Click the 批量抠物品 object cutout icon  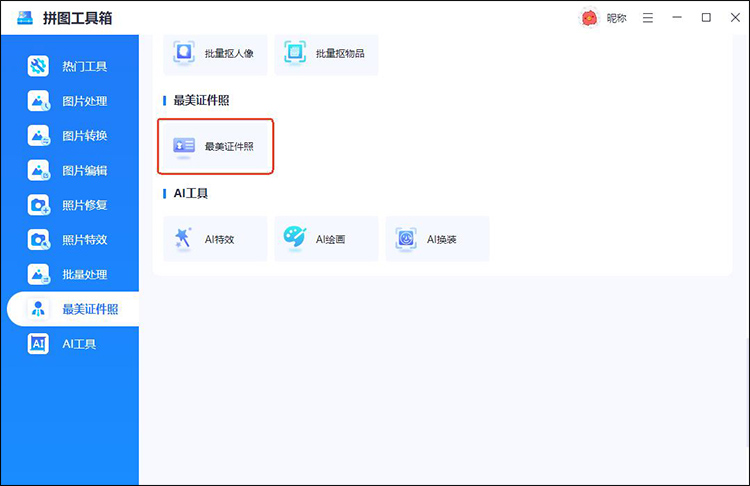click(x=295, y=53)
